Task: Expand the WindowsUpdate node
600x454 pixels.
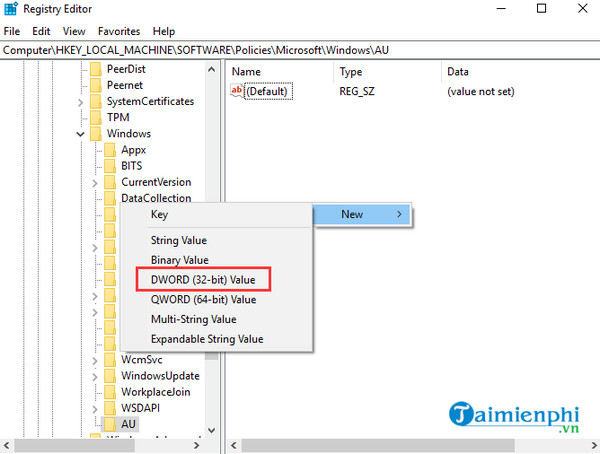Action: point(95,377)
